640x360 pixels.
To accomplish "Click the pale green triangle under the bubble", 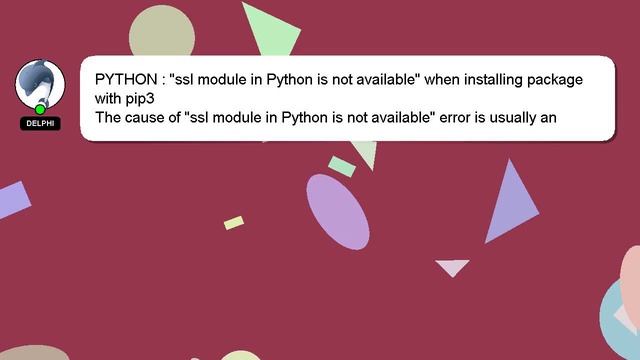I will 365,153.
